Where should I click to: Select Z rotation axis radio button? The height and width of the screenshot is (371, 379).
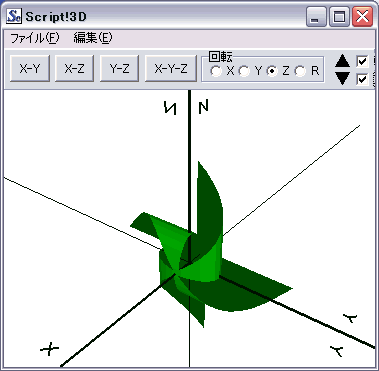[x=272, y=71]
